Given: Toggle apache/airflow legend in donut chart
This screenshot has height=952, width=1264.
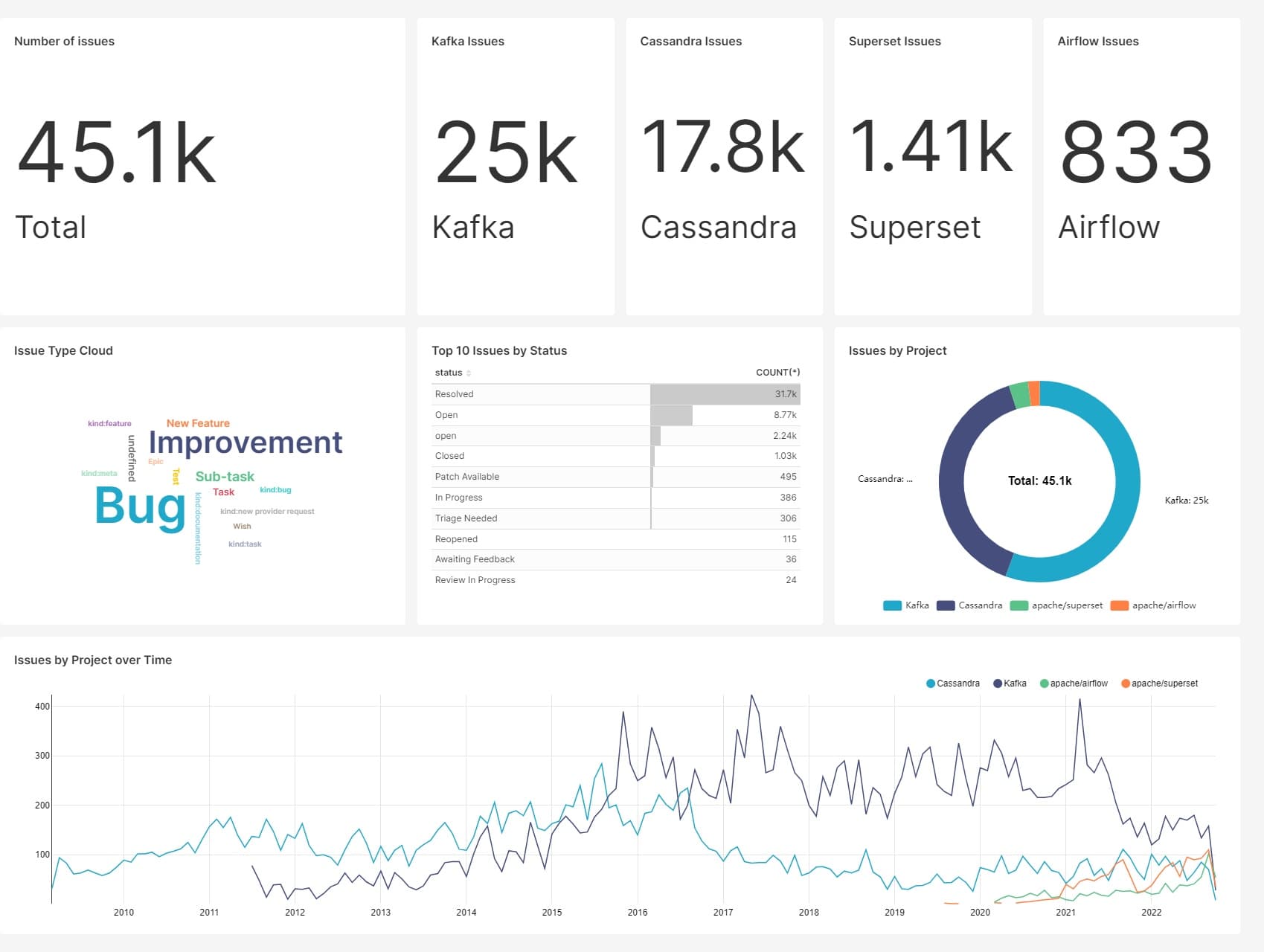Looking at the screenshot, I should point(1153,605).
